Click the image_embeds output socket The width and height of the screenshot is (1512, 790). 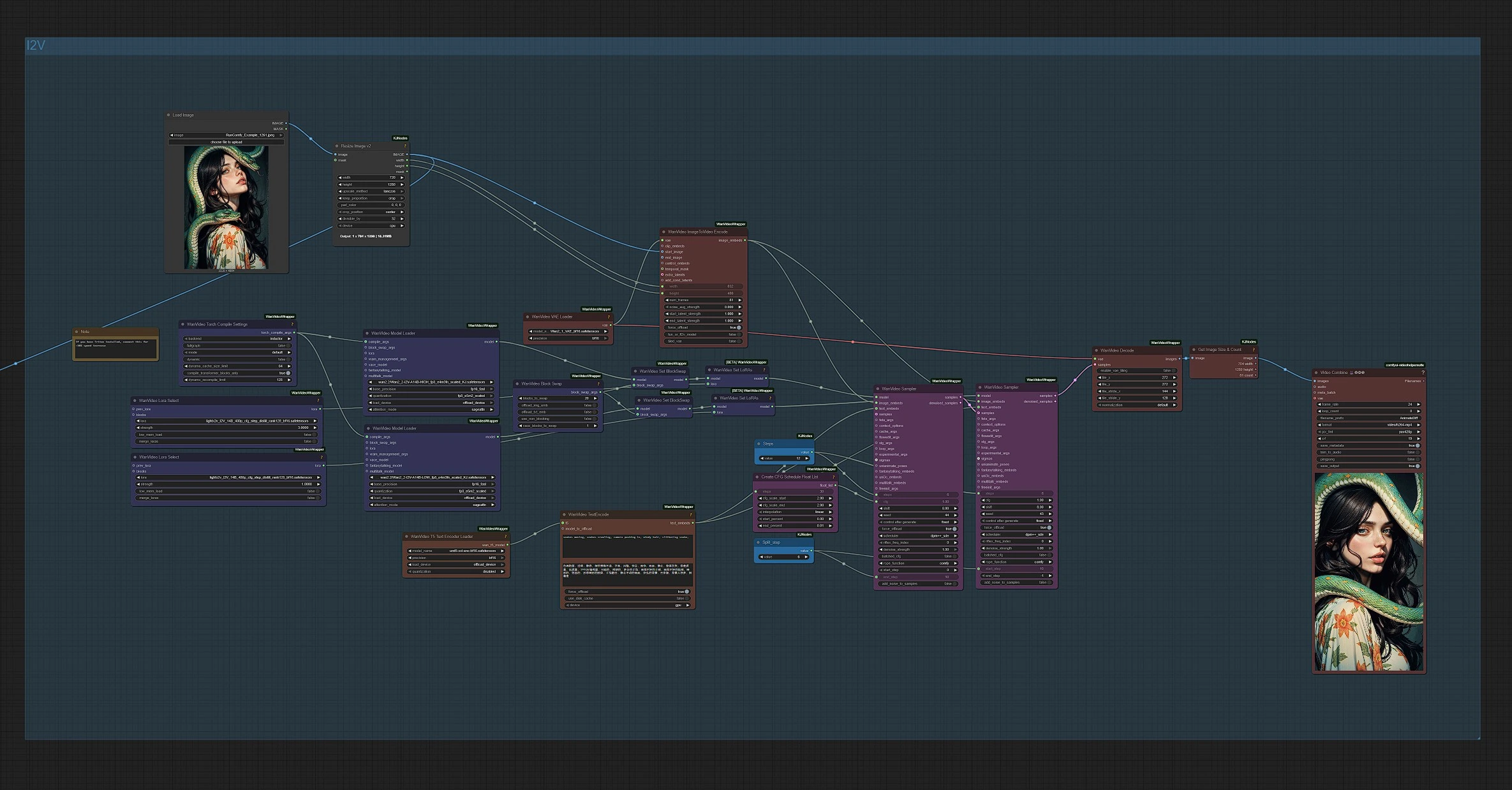(745, 241)
